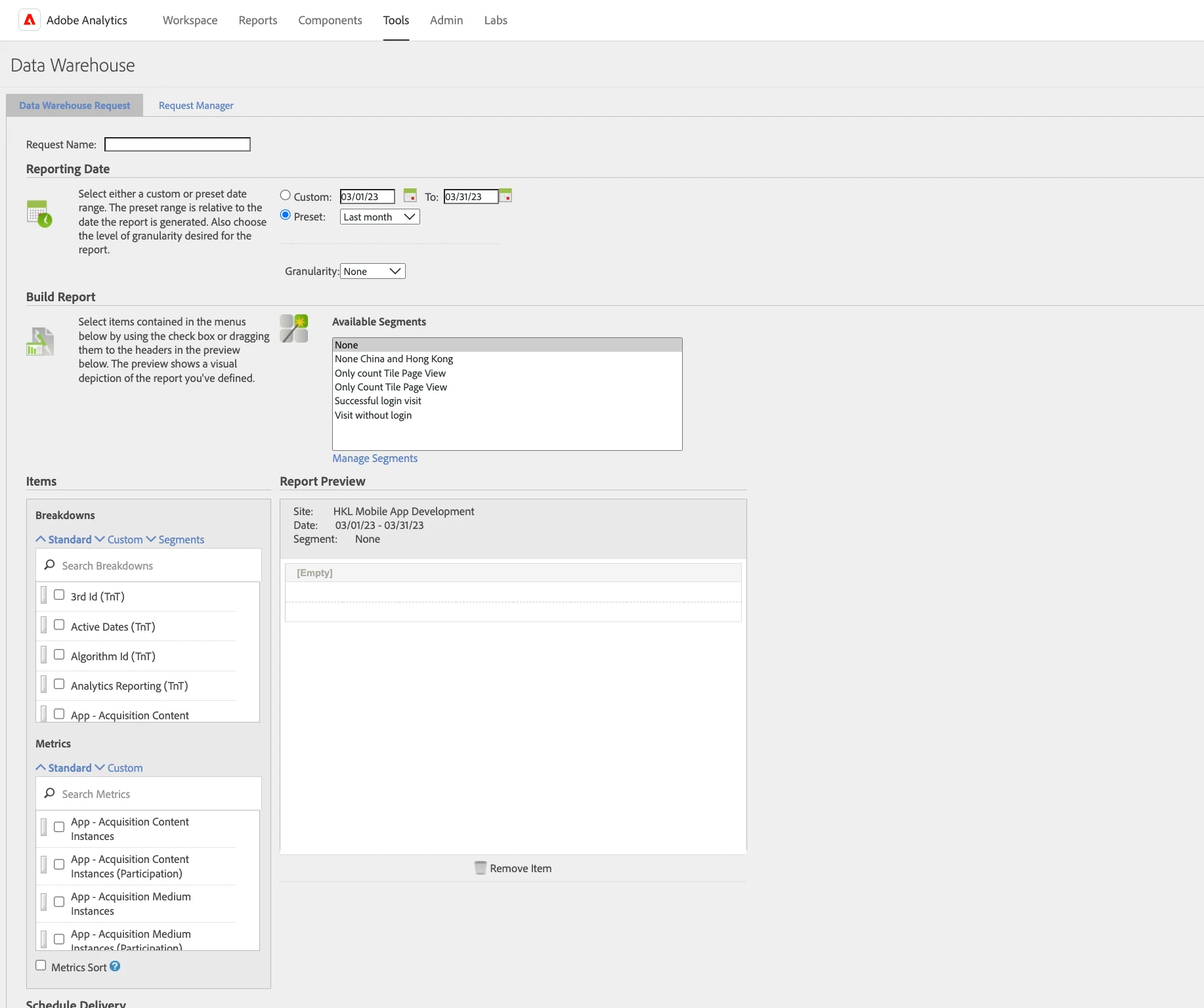Grab drag handle for App - Acquisition Medium Instances
Screen dimensions: 1204x1008
pyautogui.click(x=43, y=902)
